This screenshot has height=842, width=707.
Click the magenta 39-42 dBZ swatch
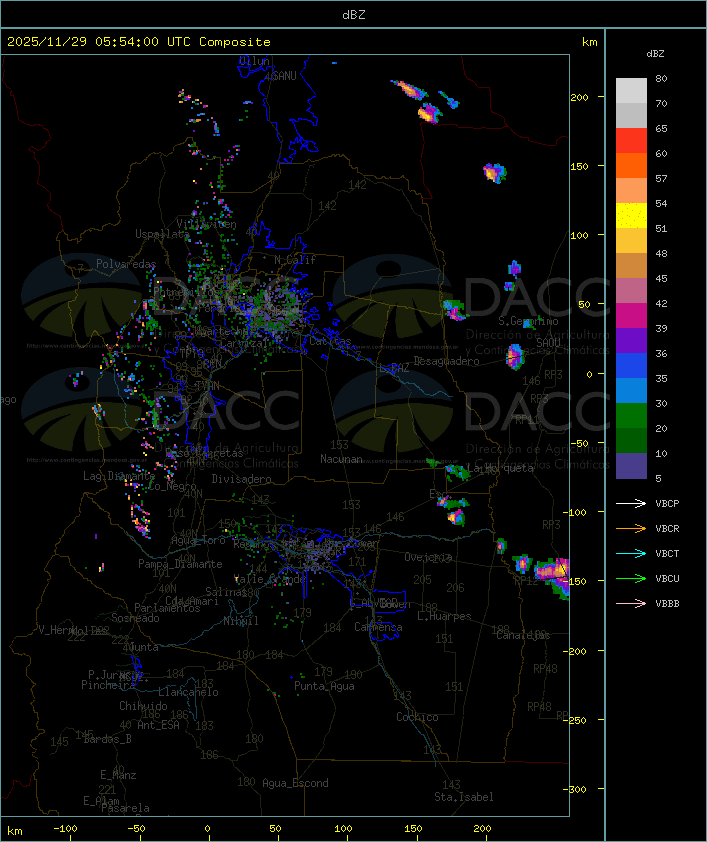pos(631,316)
